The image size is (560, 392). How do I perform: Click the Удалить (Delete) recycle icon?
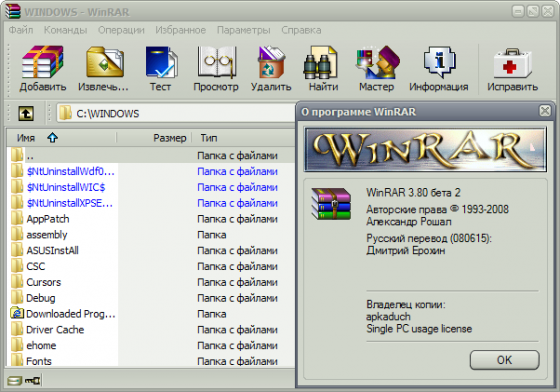point(271,61)
